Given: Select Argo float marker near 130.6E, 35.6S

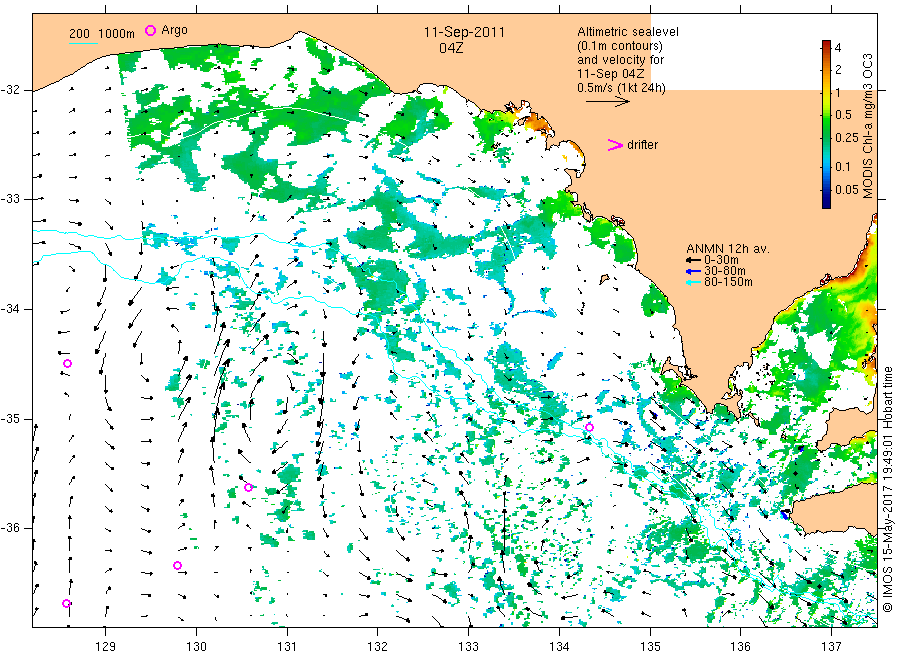Looking at the screenshot, I should click(x=249, y=487).
